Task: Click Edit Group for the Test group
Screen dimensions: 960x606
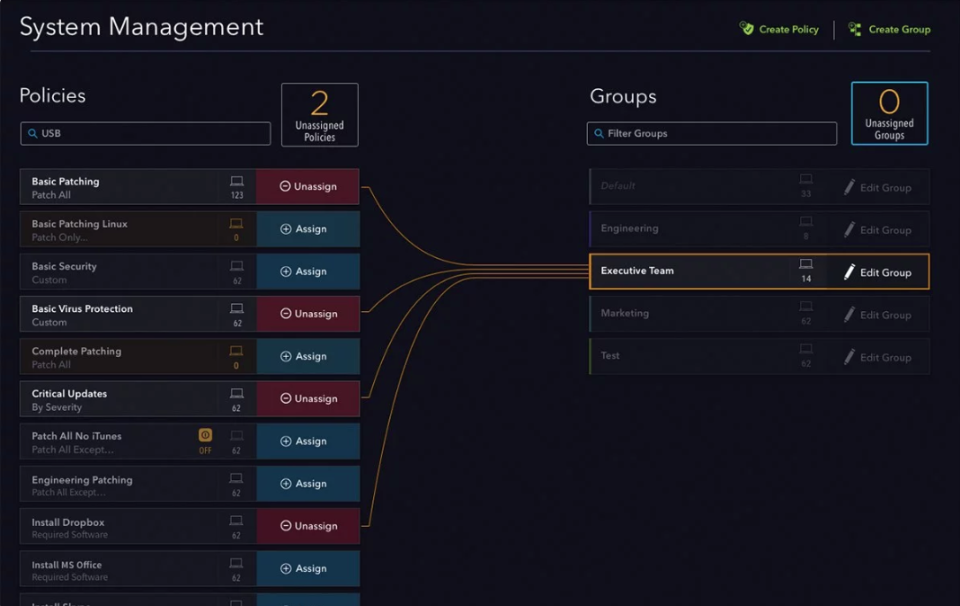Action: [x=877, y=357]
